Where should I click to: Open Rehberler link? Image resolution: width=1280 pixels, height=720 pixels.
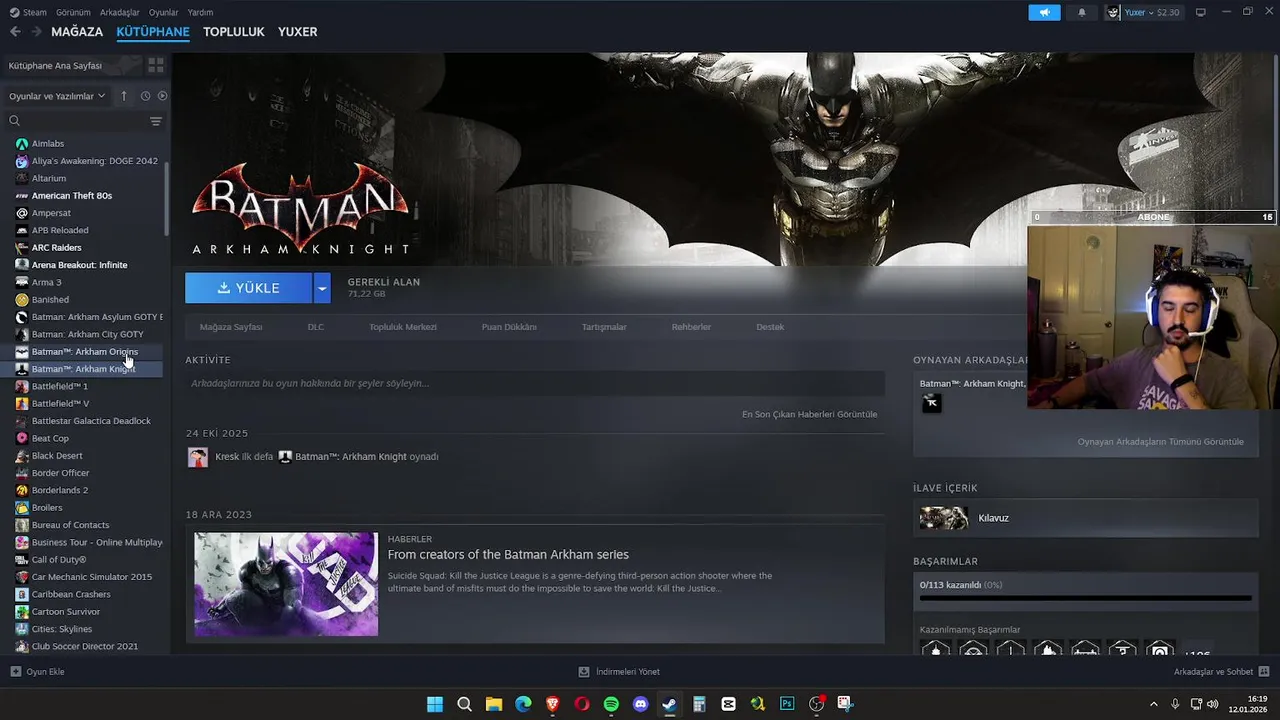coord(691,327)
